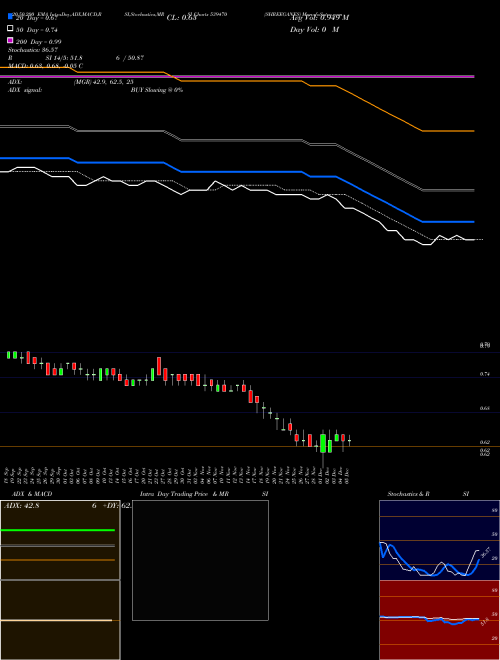
Task: Select the '50 Day = 0.74' legend label
Action: 37,30
